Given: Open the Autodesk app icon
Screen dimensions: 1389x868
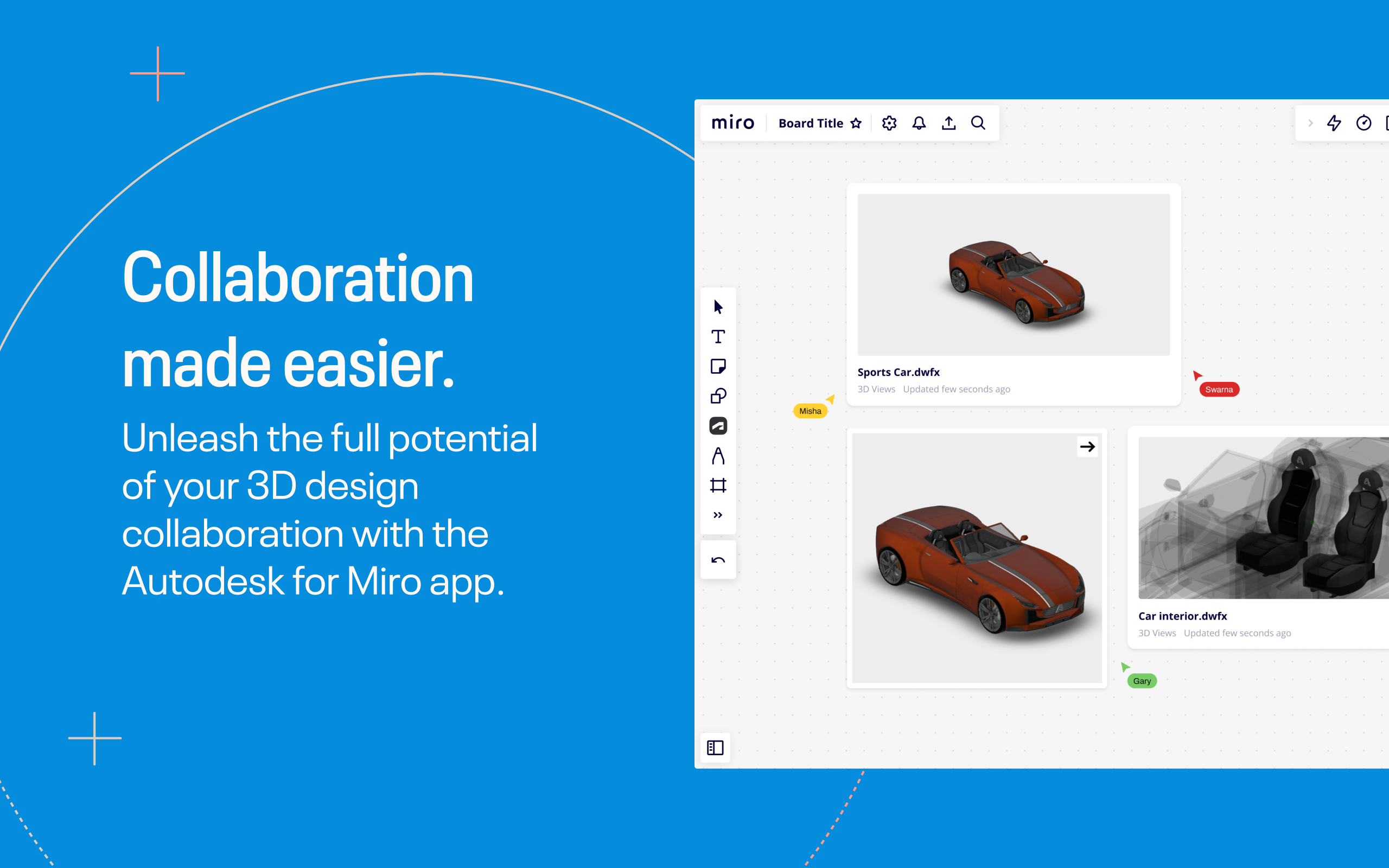Looking at the screenshot, I should click(718, 426).
